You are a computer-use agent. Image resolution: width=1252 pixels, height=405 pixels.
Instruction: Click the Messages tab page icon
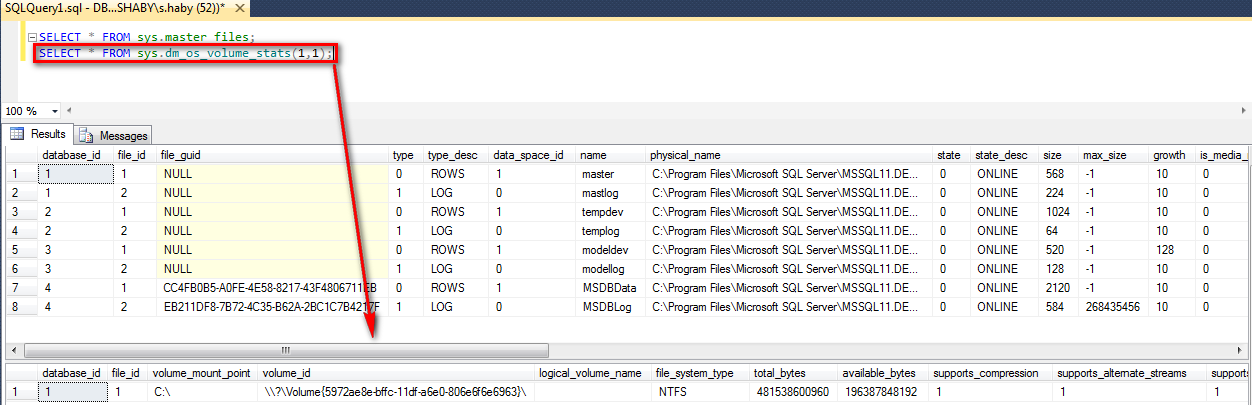pyautogui.click(x=86, y=135)
